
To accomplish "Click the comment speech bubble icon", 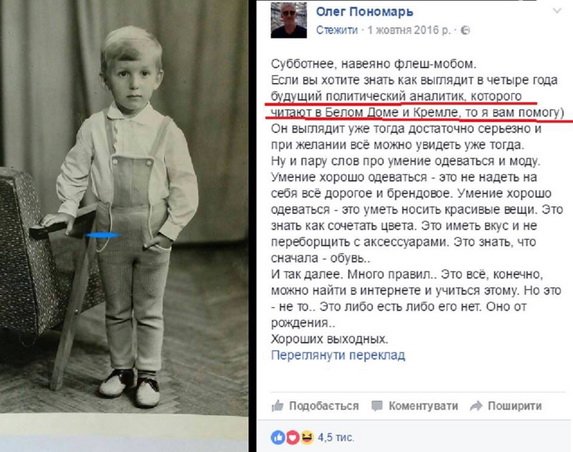I will pos(377,406).
